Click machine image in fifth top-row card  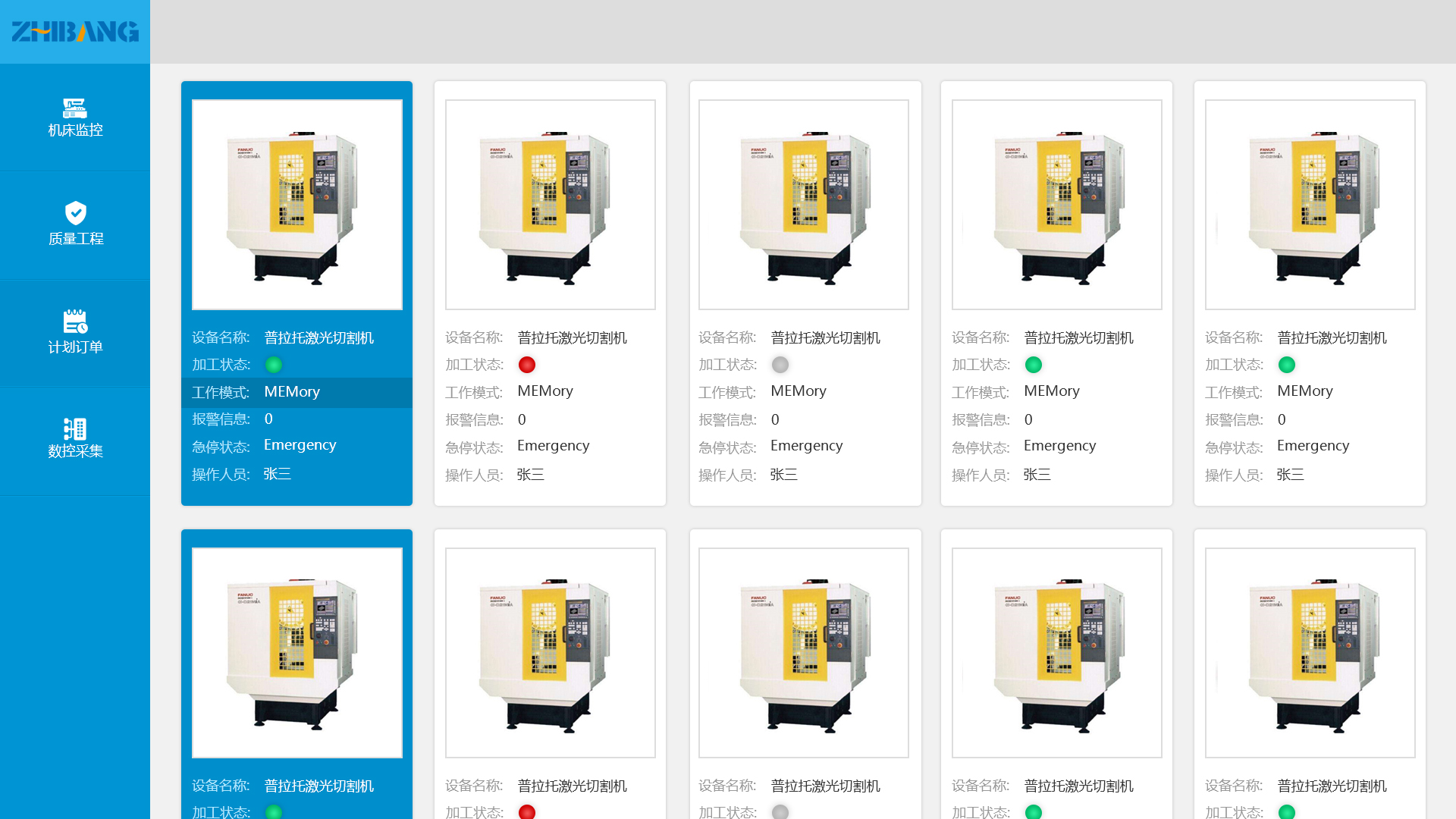tap(1310, 205)
